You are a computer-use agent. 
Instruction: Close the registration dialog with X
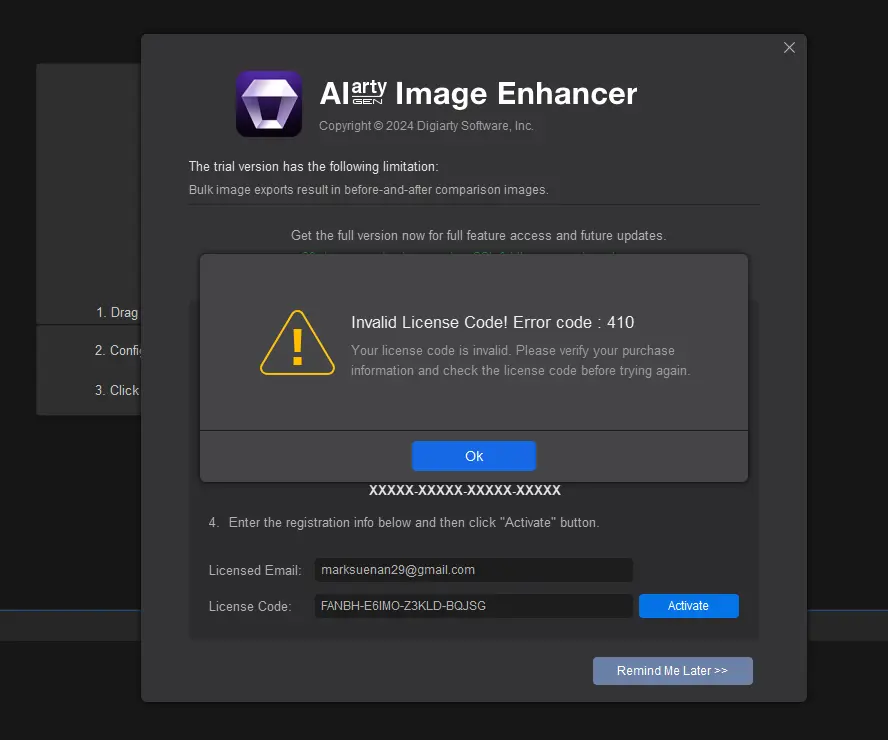coord(789,48)
